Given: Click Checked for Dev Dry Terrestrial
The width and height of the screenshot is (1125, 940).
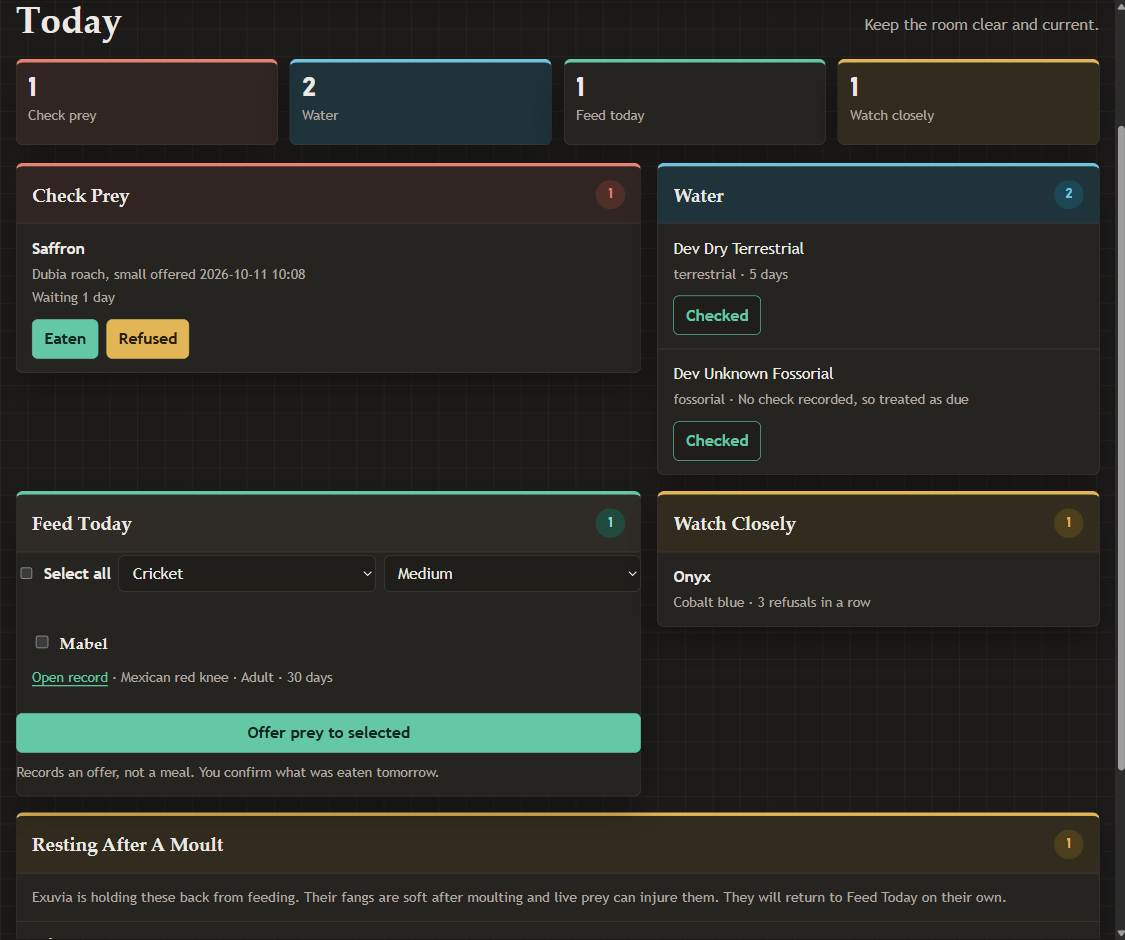Looking at the screenshot, I should [x=717, y=315].
